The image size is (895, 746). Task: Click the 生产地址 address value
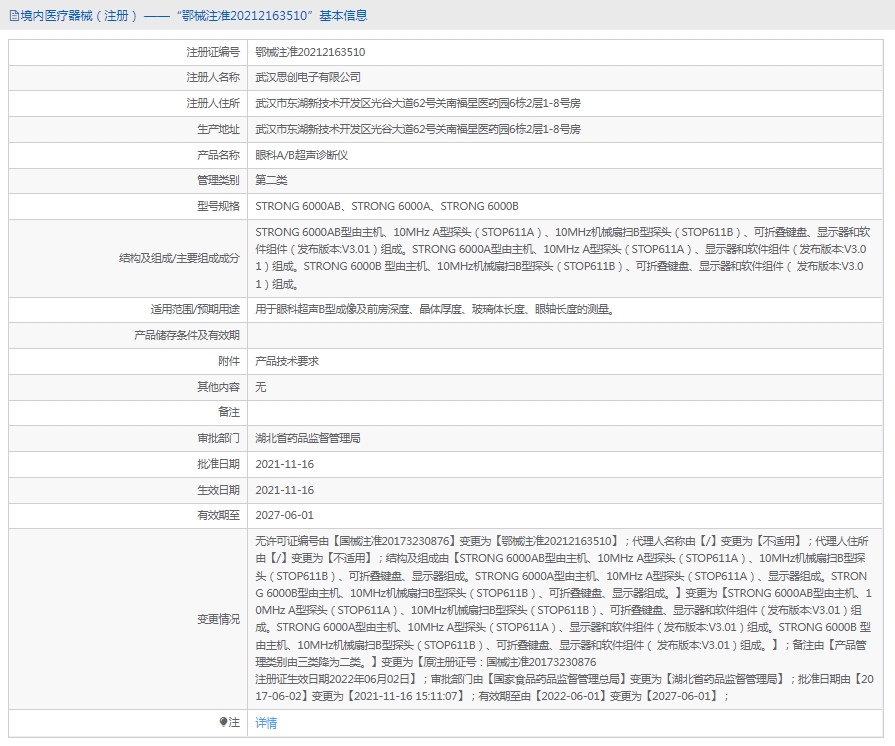click(418, 129)
